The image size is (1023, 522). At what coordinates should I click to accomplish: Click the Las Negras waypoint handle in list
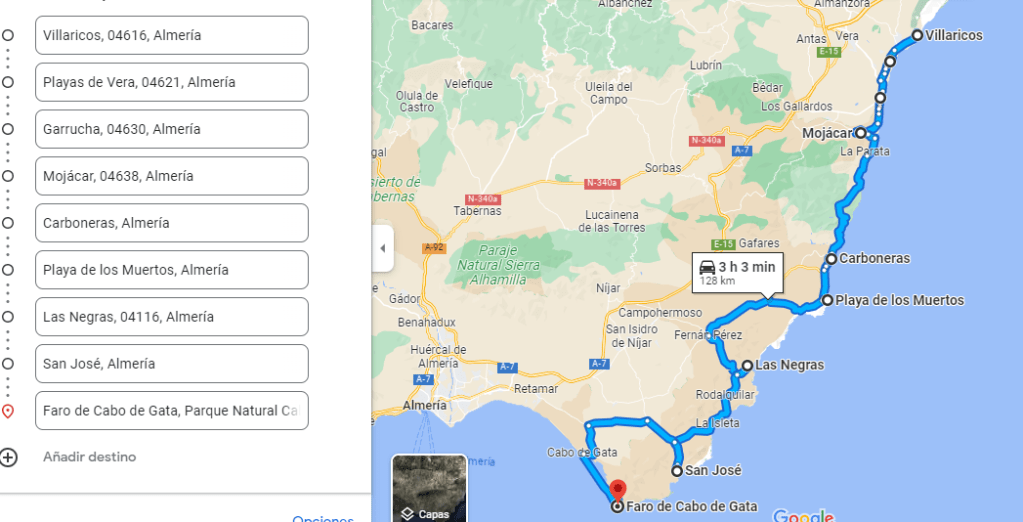[8, 317]
